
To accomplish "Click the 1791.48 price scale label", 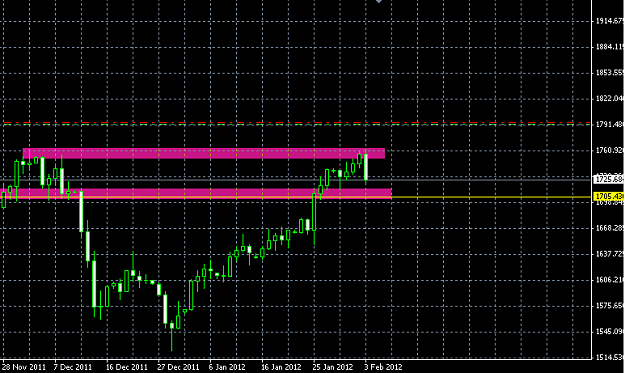I will tap(610, 124).
